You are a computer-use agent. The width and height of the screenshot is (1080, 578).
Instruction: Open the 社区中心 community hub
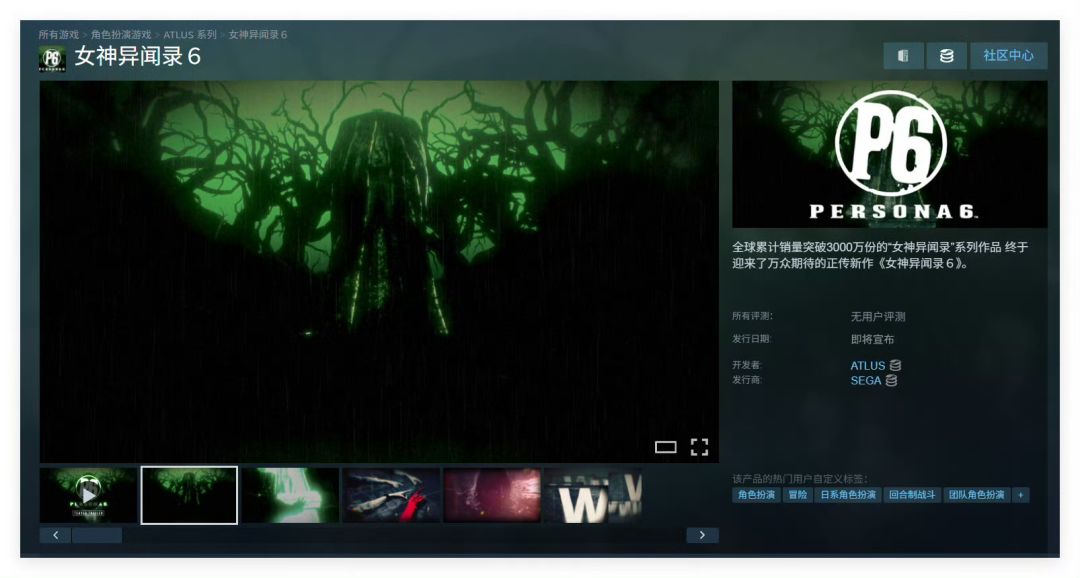1008,56
